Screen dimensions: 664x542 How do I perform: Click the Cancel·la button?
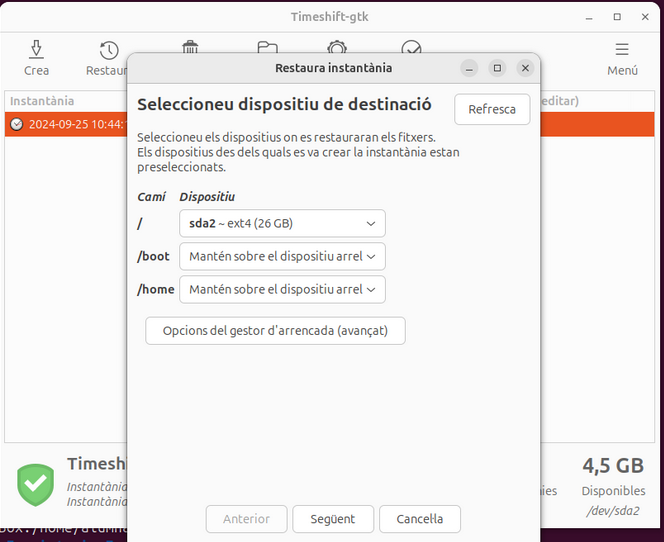tap(419, 519)
